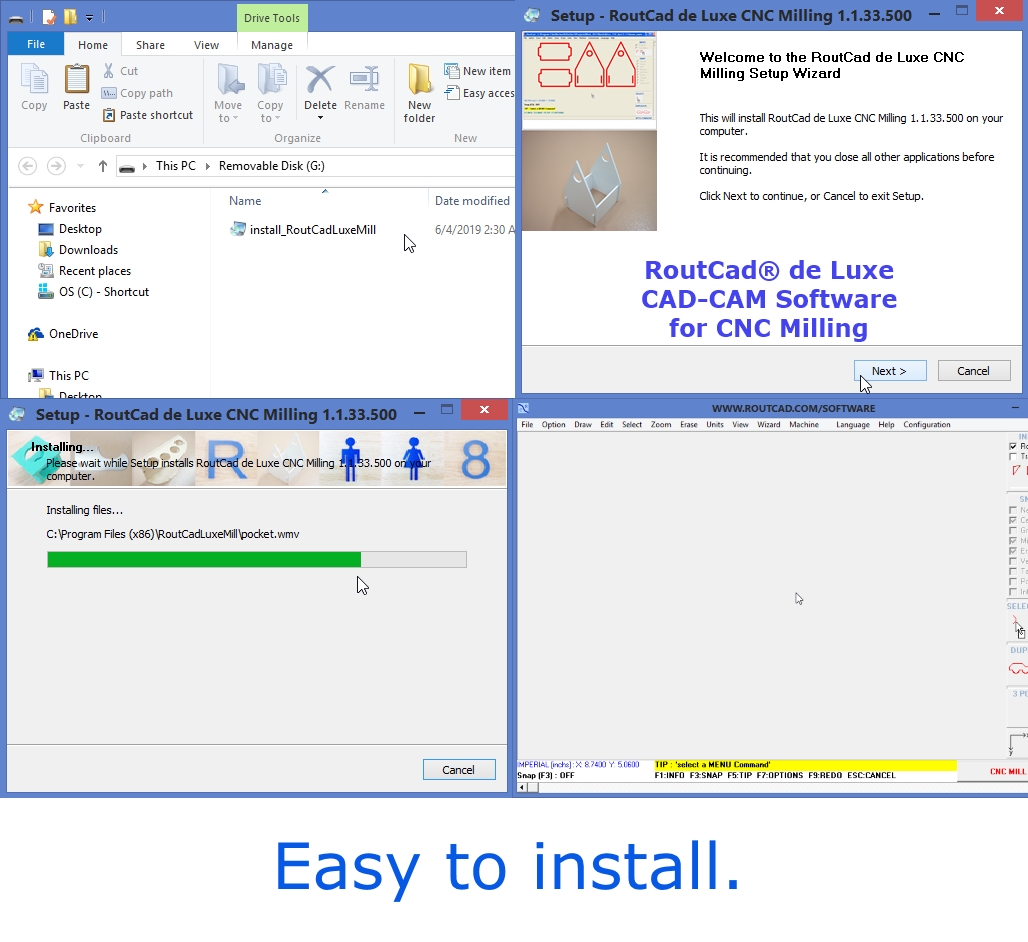
Task: Toggle the 'Ne' snap checkbox in RoutCad panel
Action: pyautogui.click(x=1013, y=510)
